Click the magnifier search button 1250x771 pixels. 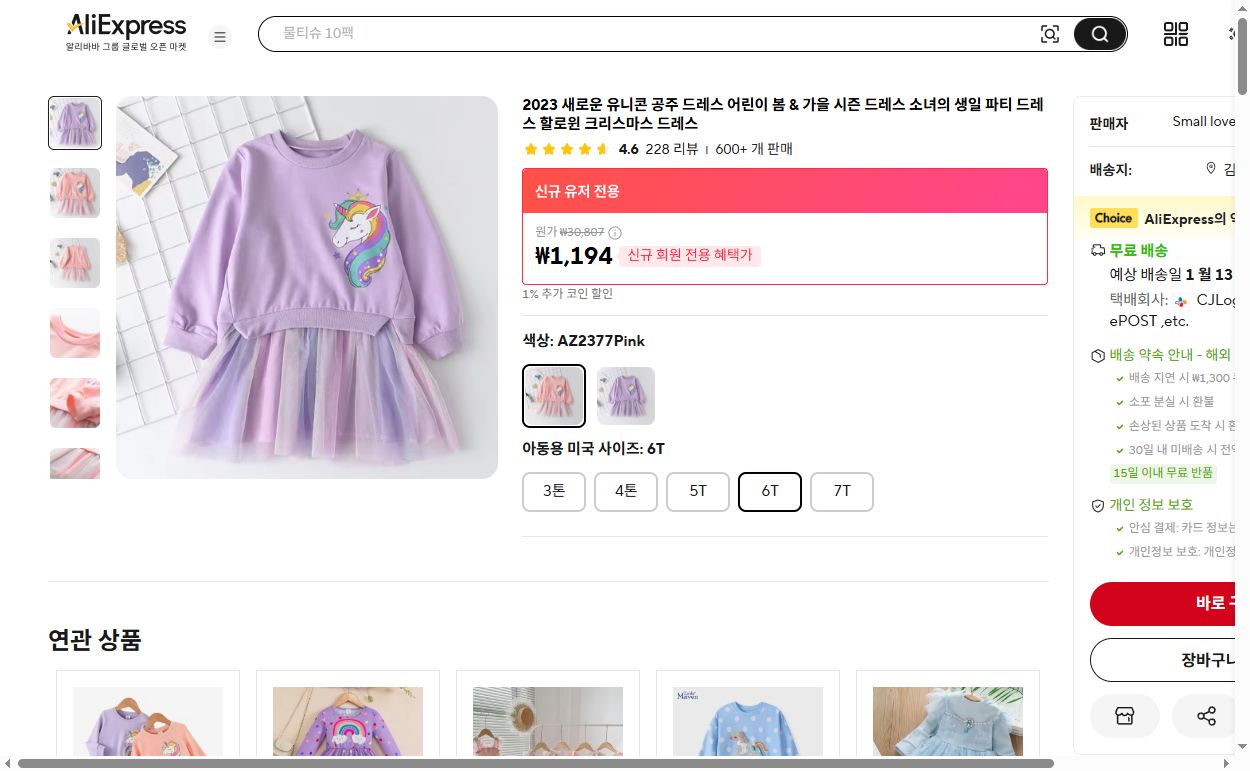[1098, 33]
